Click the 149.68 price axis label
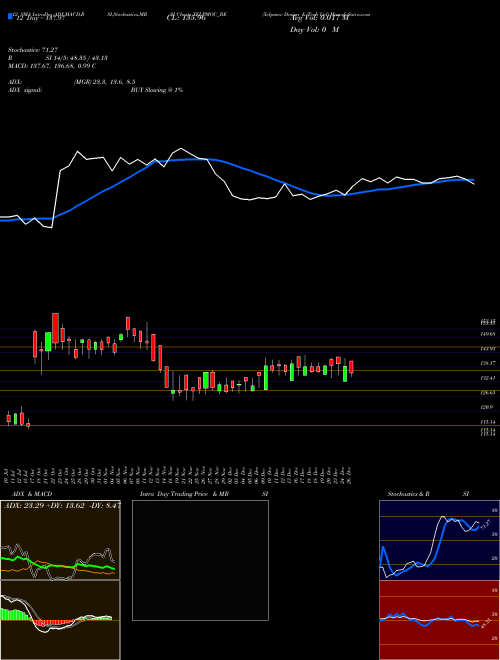 (488, 334)
